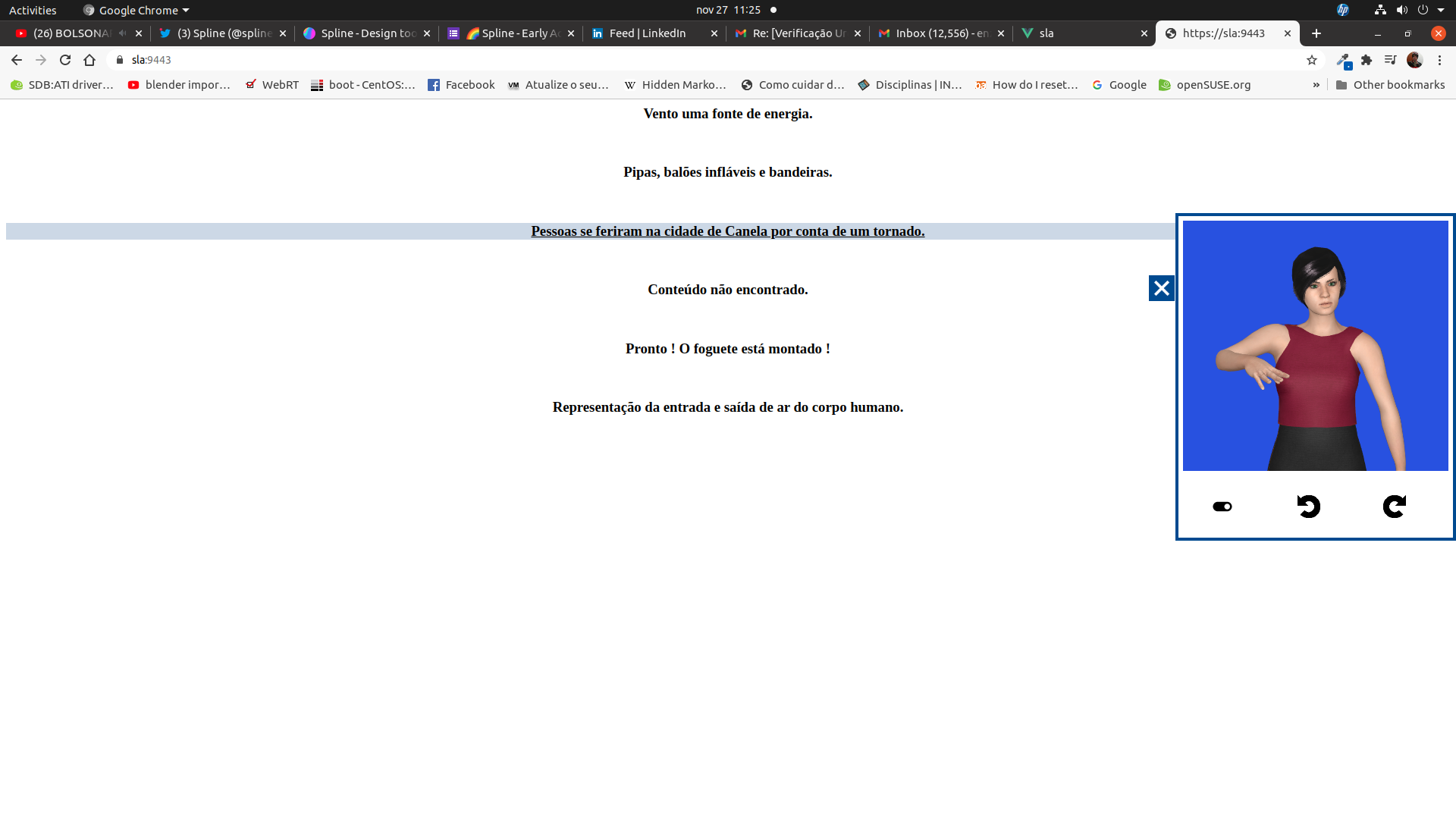1456x819 pixels.
Task: Close the sign language avatar panel
Action: [x=1161, y=288]
